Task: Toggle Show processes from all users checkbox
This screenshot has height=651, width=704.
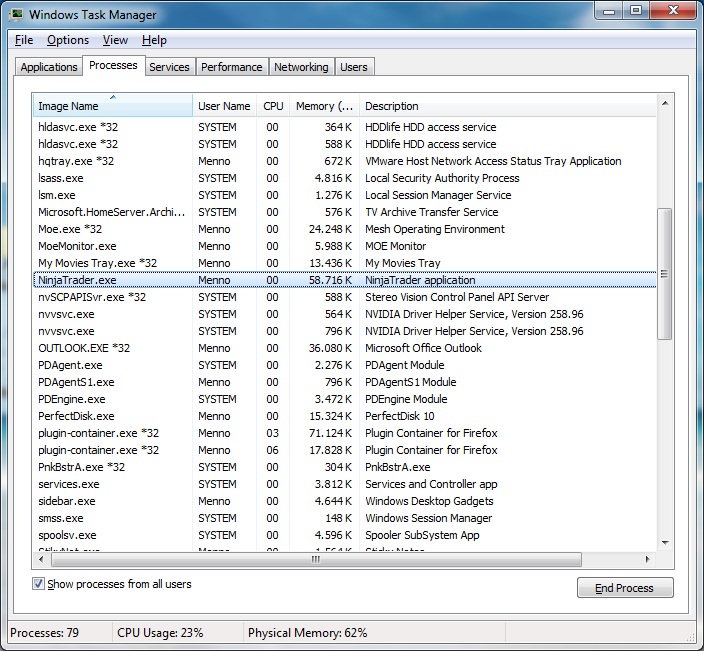Action: 38,584
